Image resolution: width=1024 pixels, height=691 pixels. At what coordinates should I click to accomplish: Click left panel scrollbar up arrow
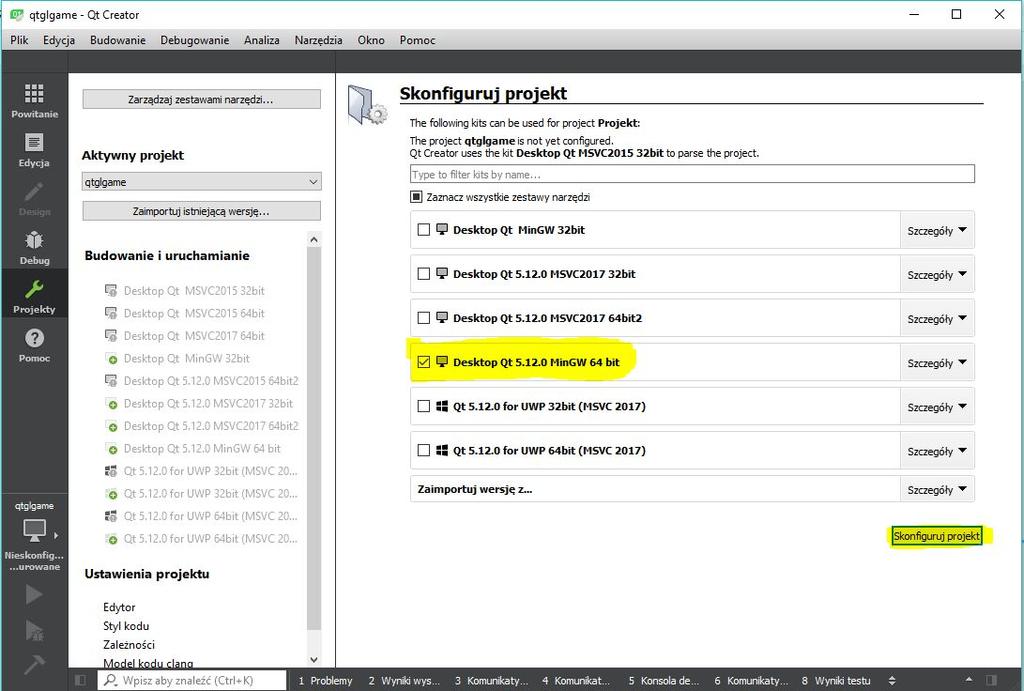tap(314, 240)
